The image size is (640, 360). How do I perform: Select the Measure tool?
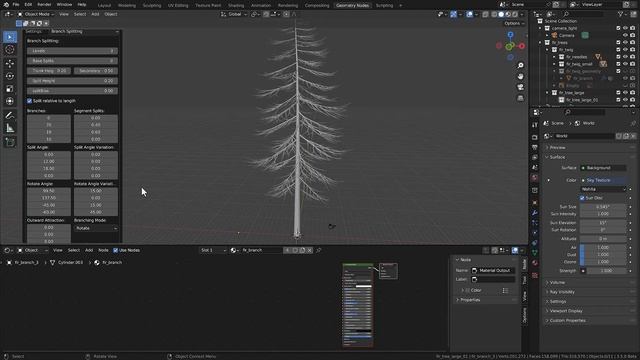tap(10, 128)
